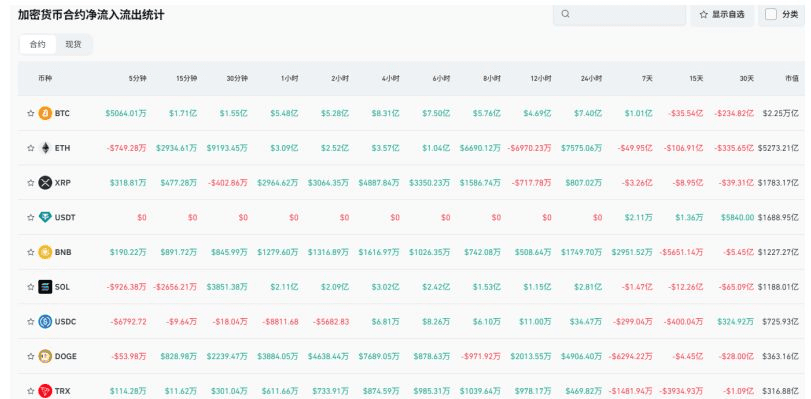The width and height of the screenshot is (811, 399).
Task: Open the USDT symbol label
Action: point(65,217)
